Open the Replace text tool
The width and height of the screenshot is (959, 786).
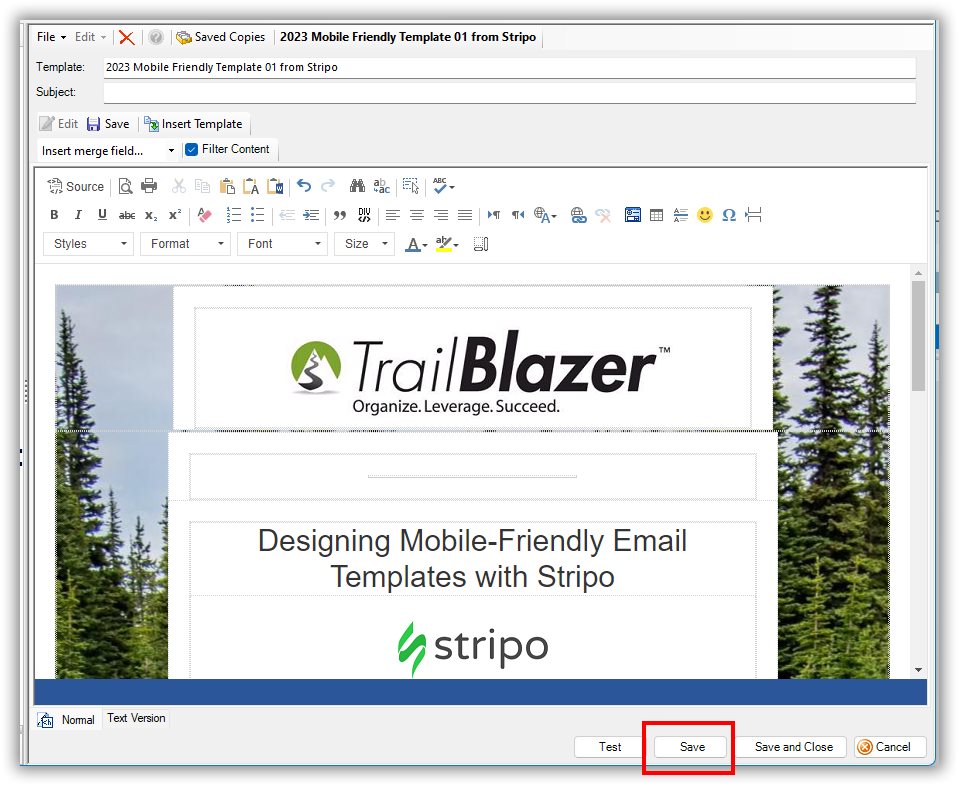tap(382, 186)
